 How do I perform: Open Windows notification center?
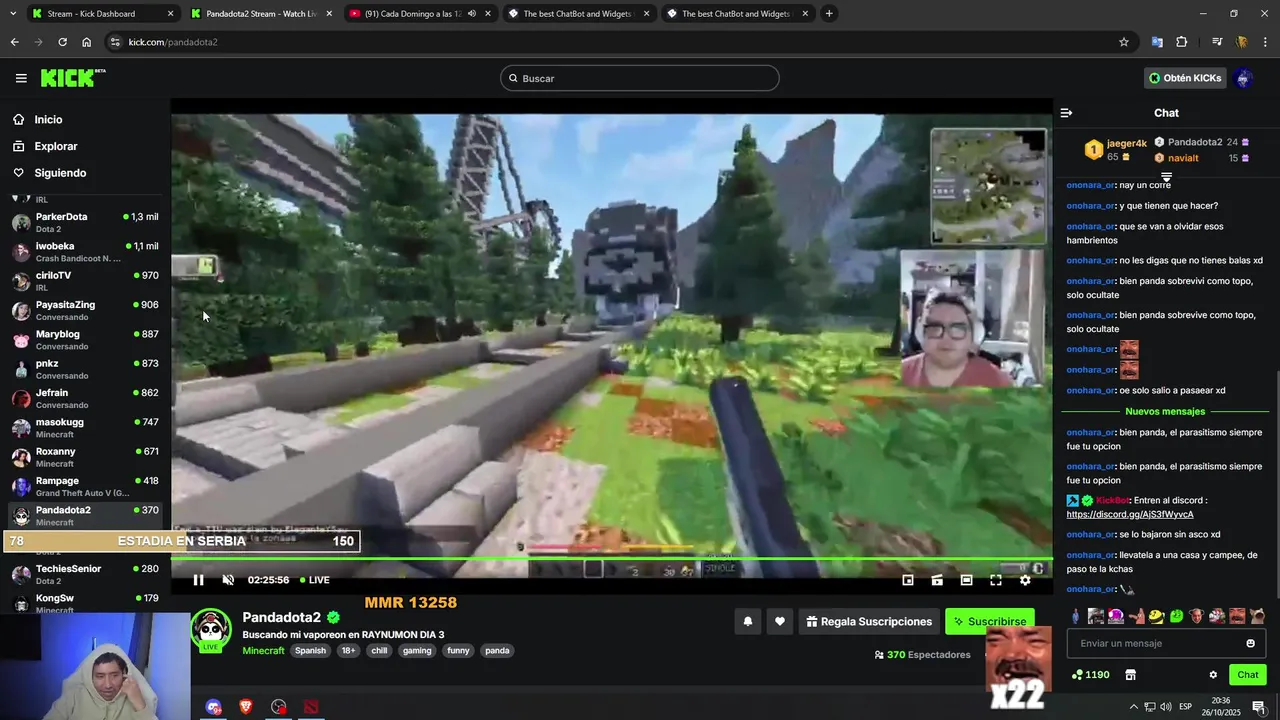click(1259, 707)
